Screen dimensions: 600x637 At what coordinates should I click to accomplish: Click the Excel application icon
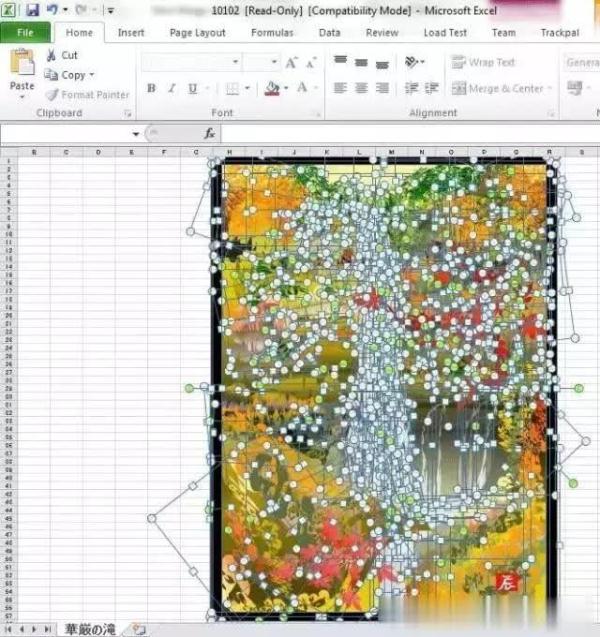pyautogui.click(x=9, y=9)
